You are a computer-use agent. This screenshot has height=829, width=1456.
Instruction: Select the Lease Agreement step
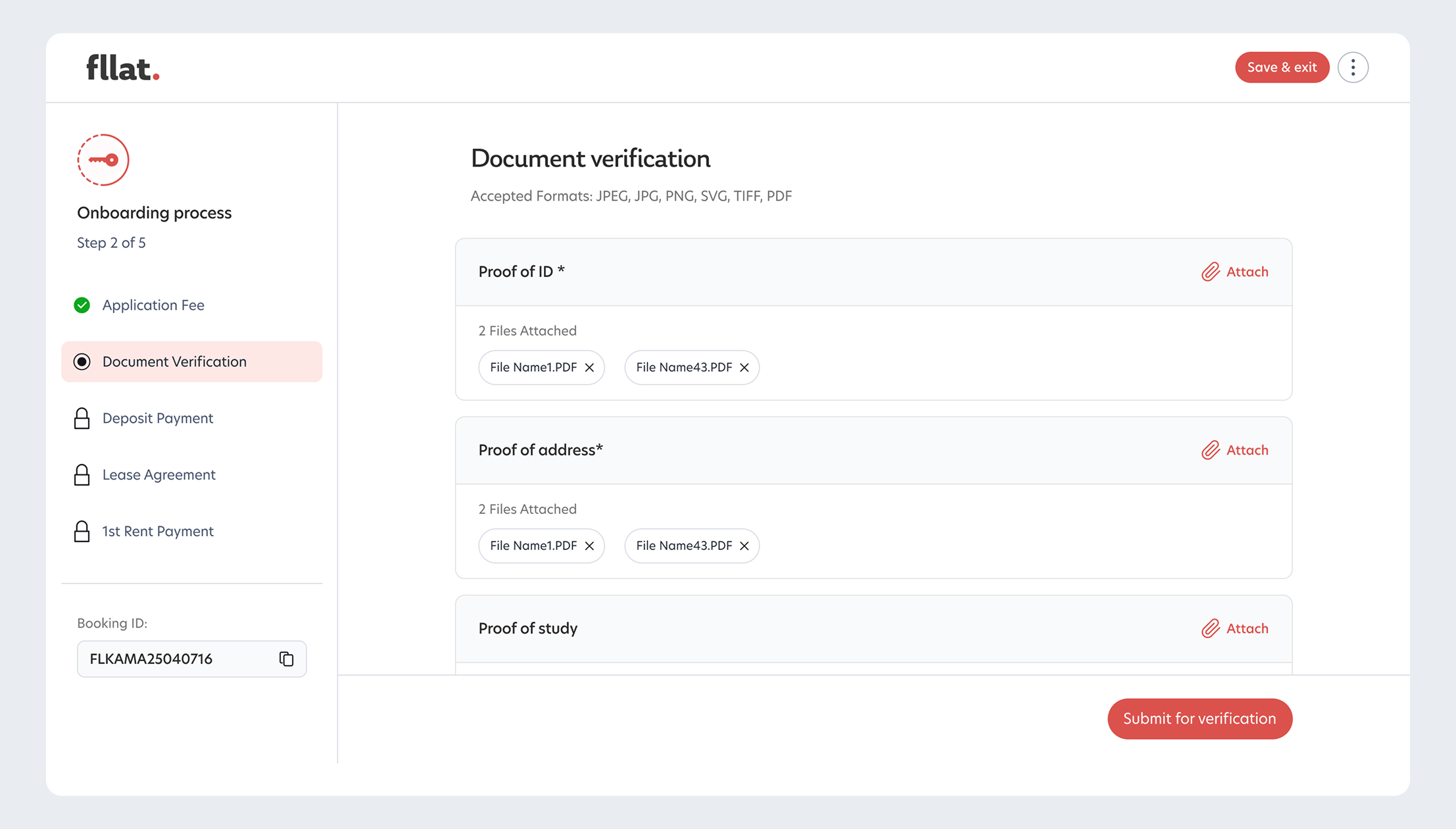[158, 474]
